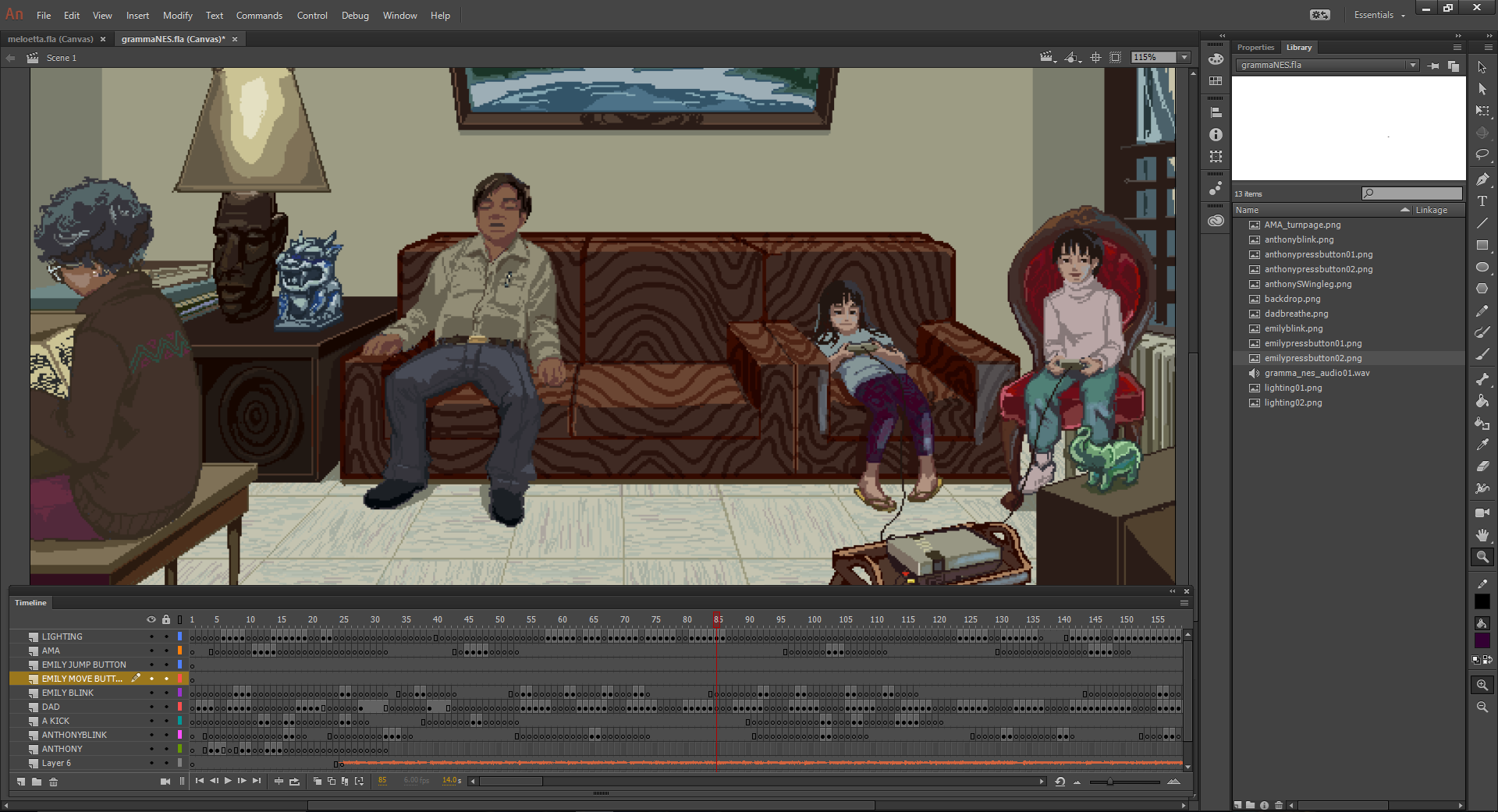
Task: Toggle visibility dot of LIGHTING layer
Action: [151, 636]
